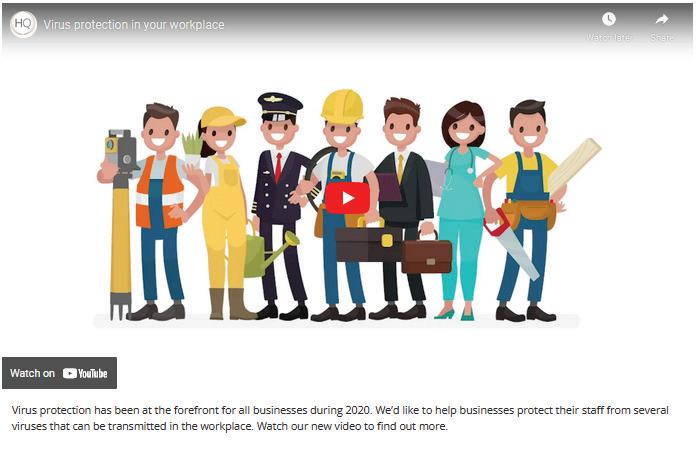
Task: Click the red YouTube play button
Action: pos(347,198)
